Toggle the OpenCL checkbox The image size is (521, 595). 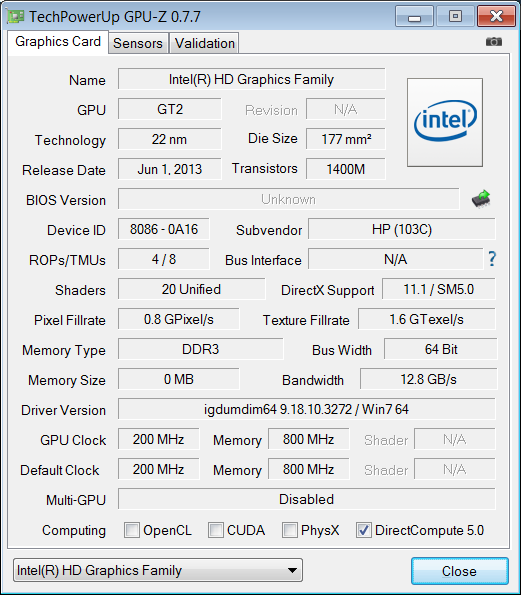[x=132, y=530]
